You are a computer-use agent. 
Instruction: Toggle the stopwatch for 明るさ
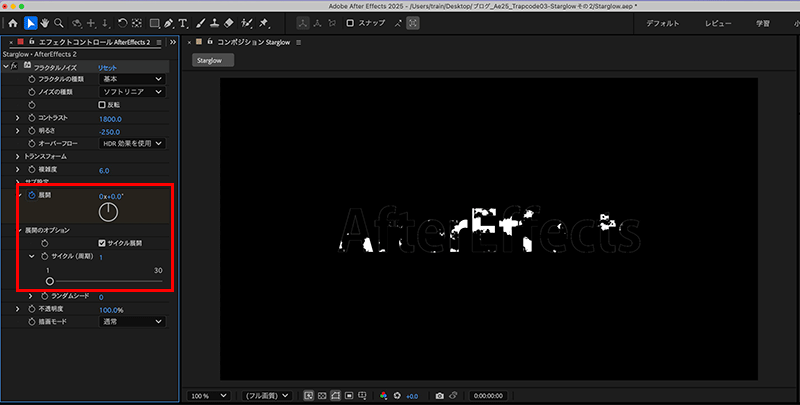tap(32, 131)
